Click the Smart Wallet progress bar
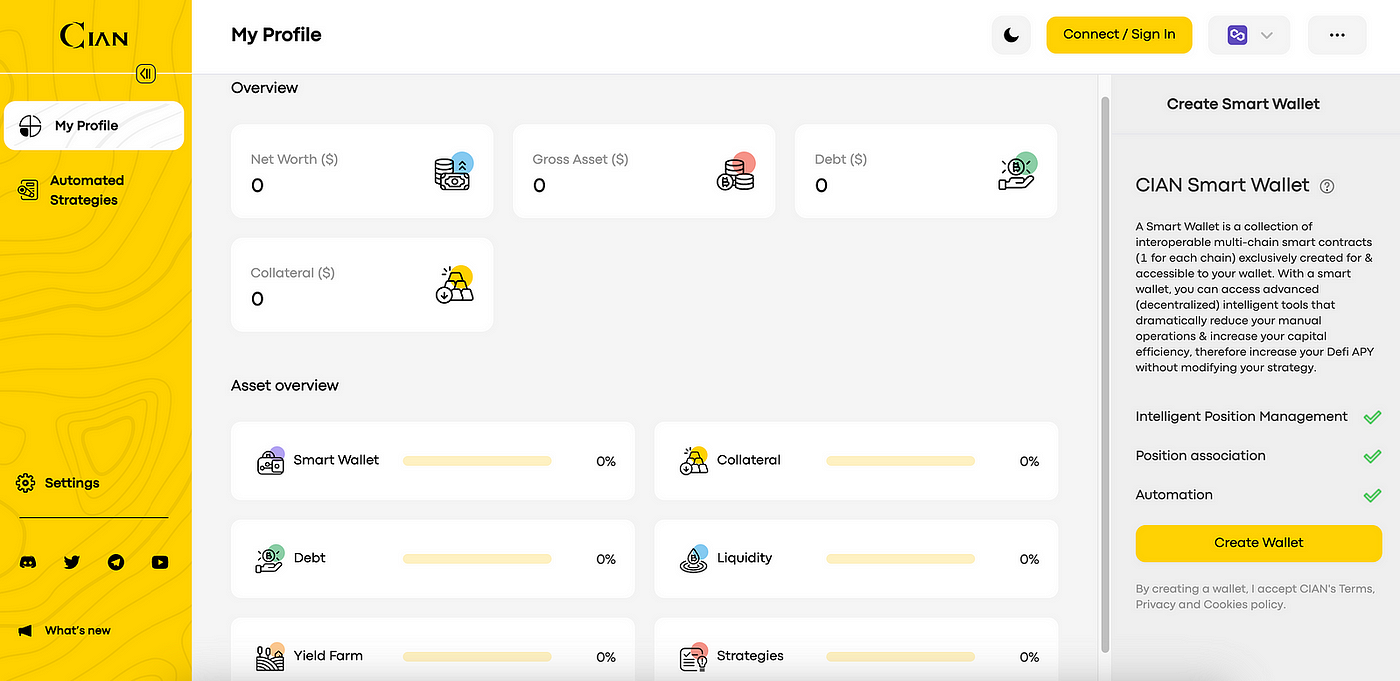1400x681 pixels. pos(477,461)
